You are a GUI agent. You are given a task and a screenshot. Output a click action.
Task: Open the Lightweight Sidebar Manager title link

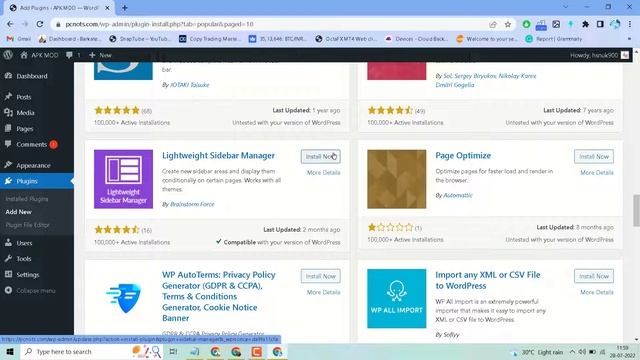click(x=218, y=156)
